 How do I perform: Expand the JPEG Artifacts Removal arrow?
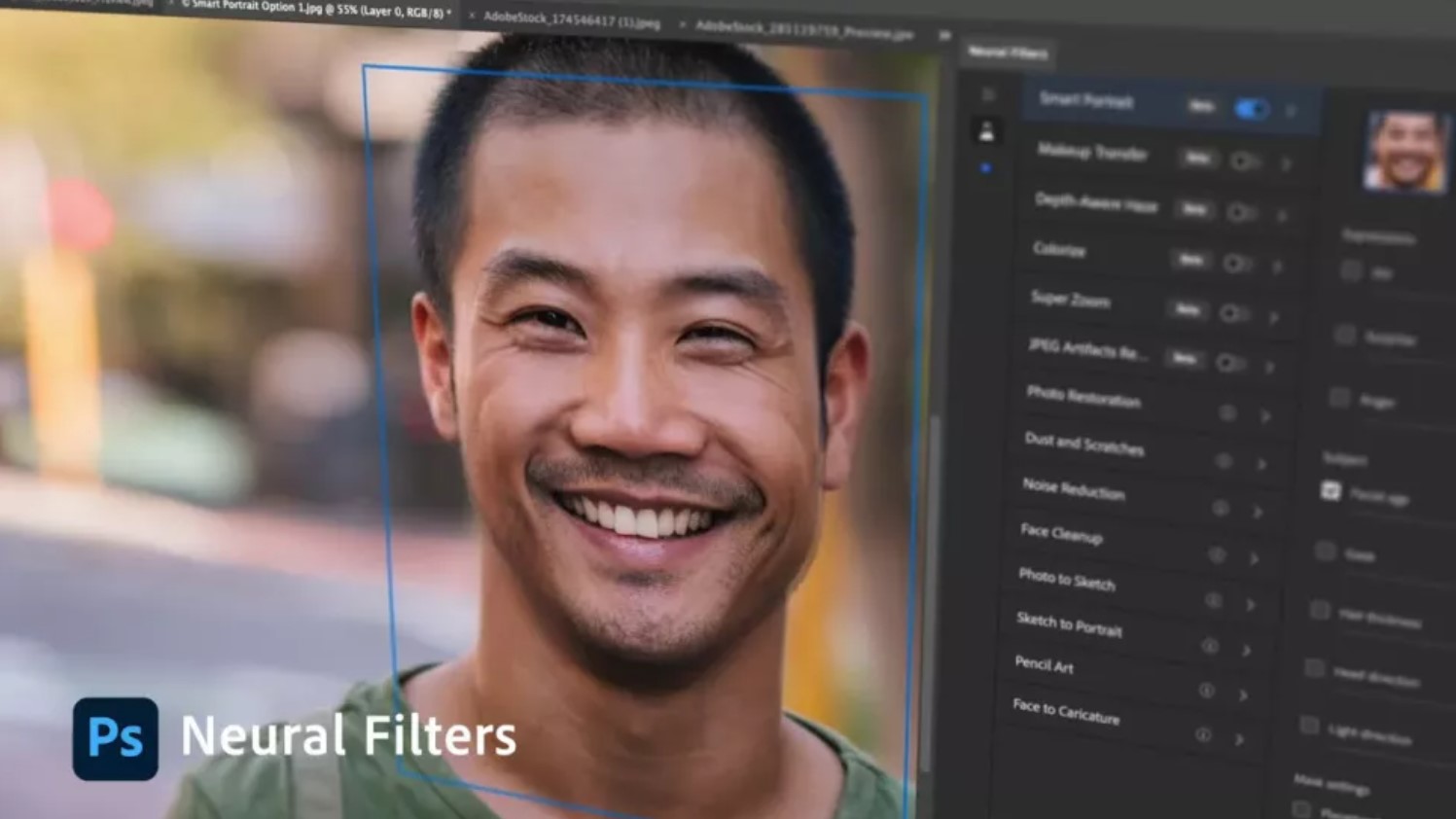(1270, 367)
